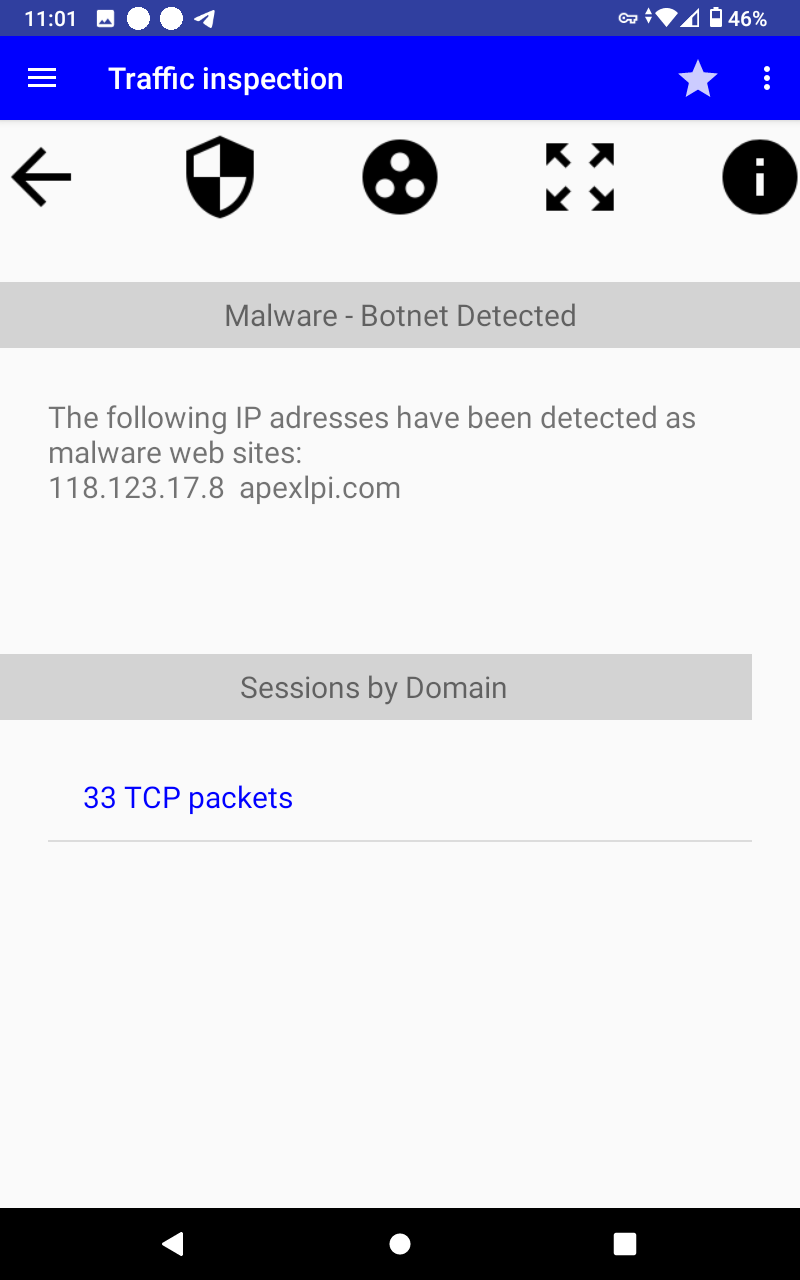800x1280 pixels.
Task: Tap the four-arrow fullscreen expand icon
Action: [580, 177]
